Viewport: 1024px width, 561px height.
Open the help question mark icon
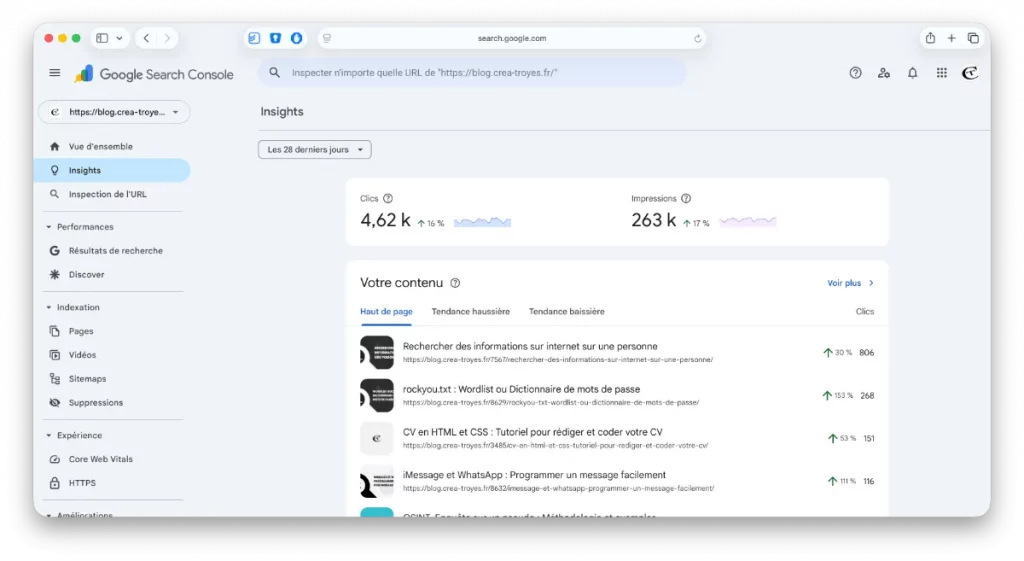pos(855,73)
